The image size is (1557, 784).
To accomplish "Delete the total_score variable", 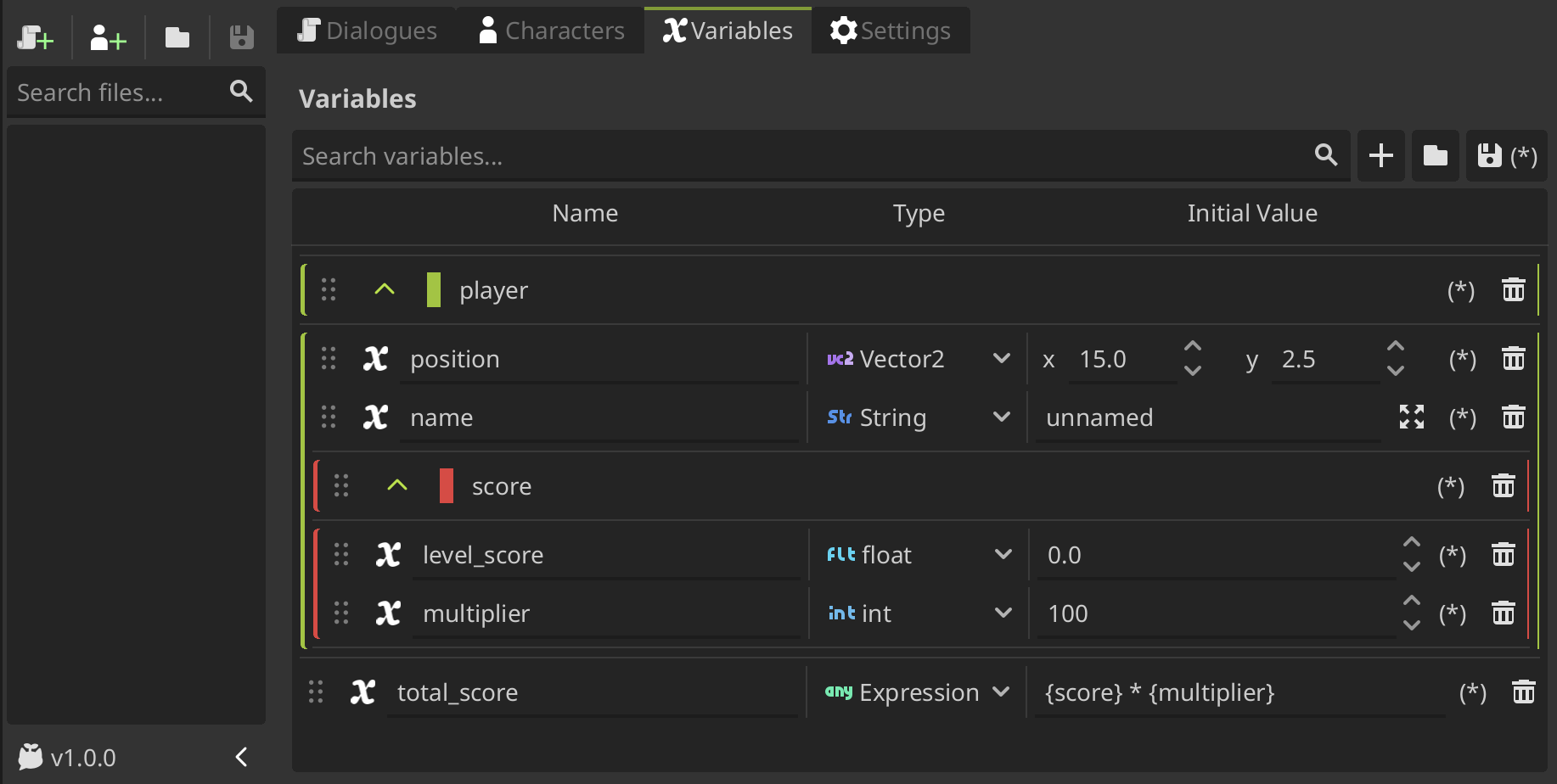I will tap(1524, 692).
